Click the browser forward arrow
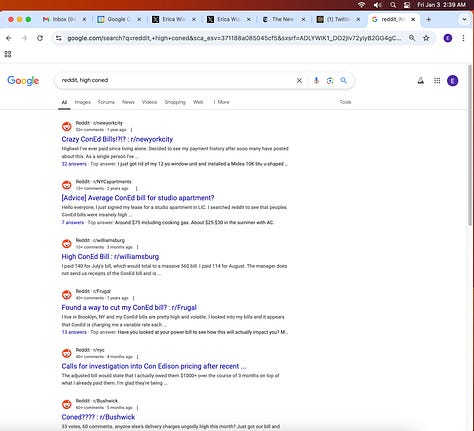The height and width of the screenshot is (431, 474). coord(24,38)
